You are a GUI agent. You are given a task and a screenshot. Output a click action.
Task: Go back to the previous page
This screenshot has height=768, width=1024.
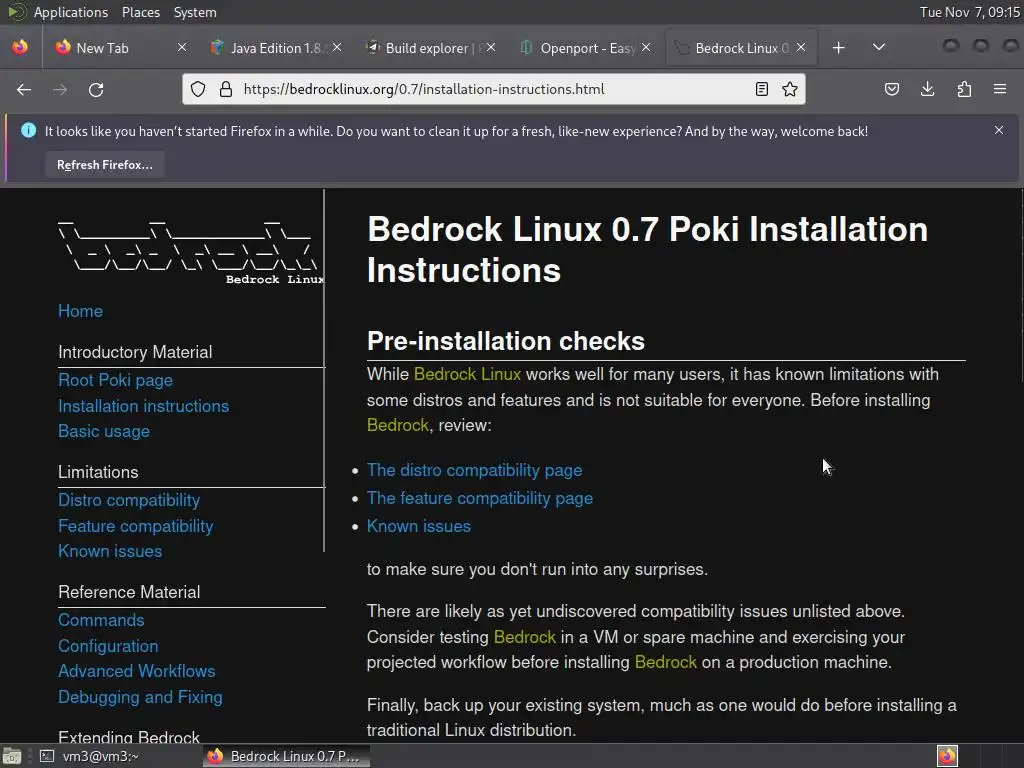point(24,89)
